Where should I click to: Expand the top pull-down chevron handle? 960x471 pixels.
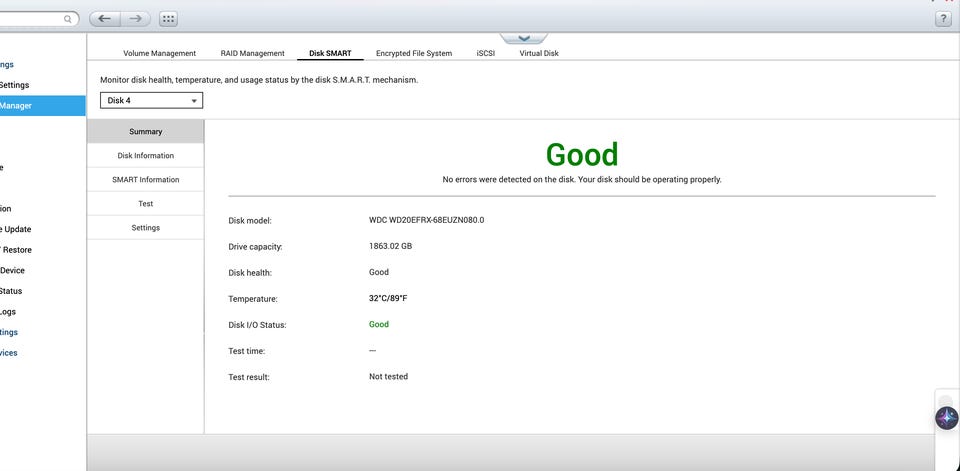(524, 39)
